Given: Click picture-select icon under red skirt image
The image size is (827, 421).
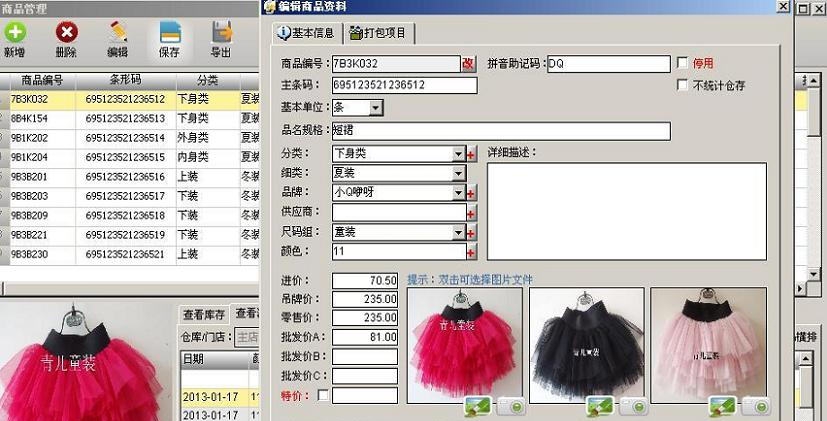Looking at the screenshot, I should pos(478,406).
